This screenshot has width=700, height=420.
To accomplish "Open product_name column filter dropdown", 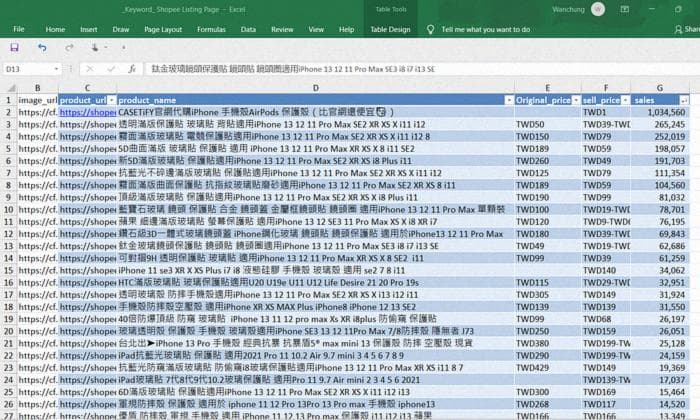I will (x=508, y=100).
